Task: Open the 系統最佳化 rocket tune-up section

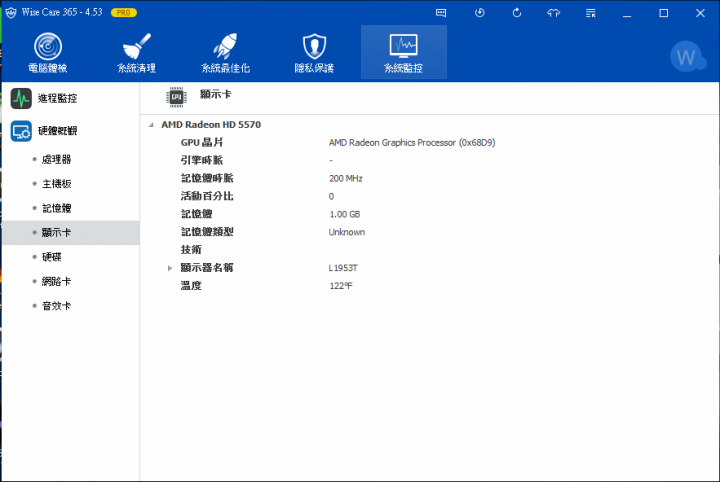Action: [225, 53]
